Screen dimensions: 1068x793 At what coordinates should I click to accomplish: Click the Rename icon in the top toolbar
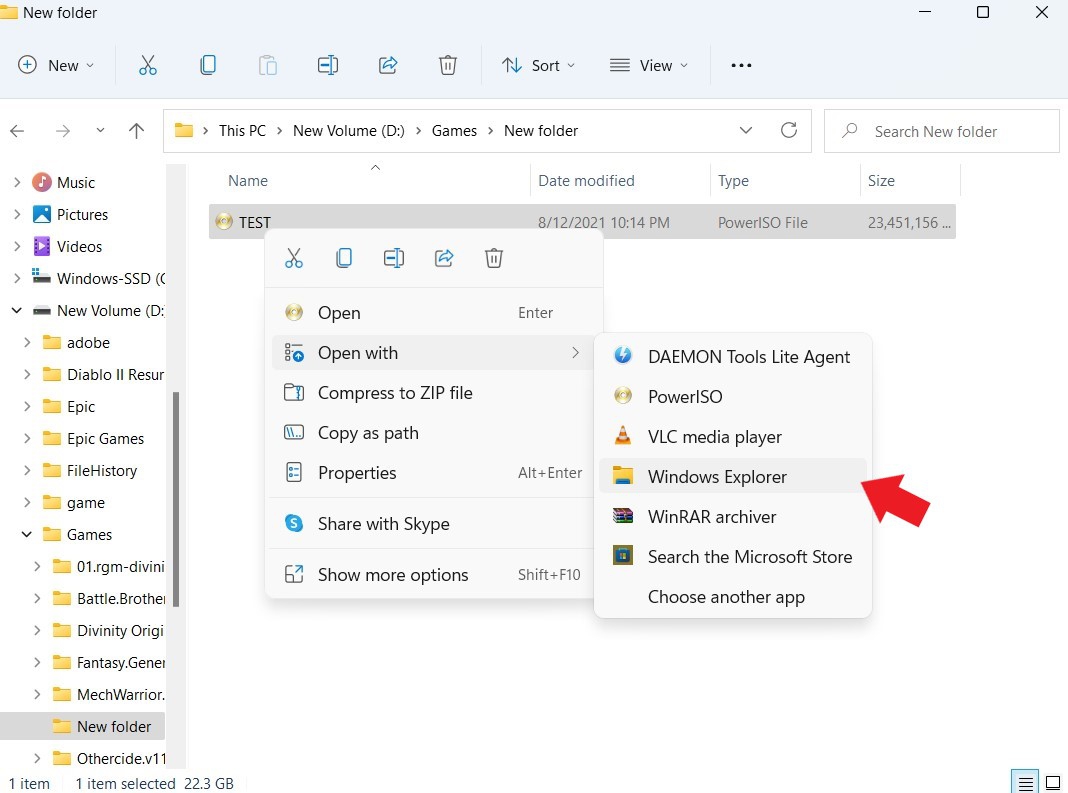[328, 65]
